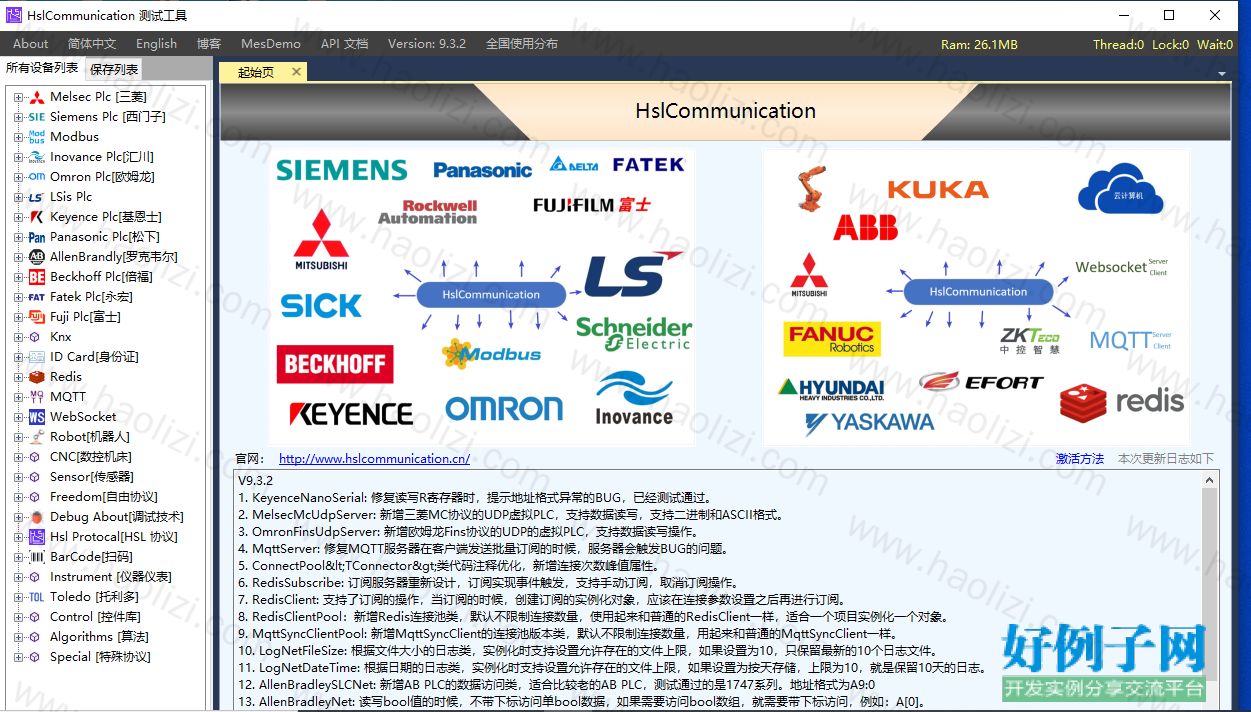Select the 所有设备列表 tab
The height and width of the screenshot is (712, 1251).
[42, 68]
